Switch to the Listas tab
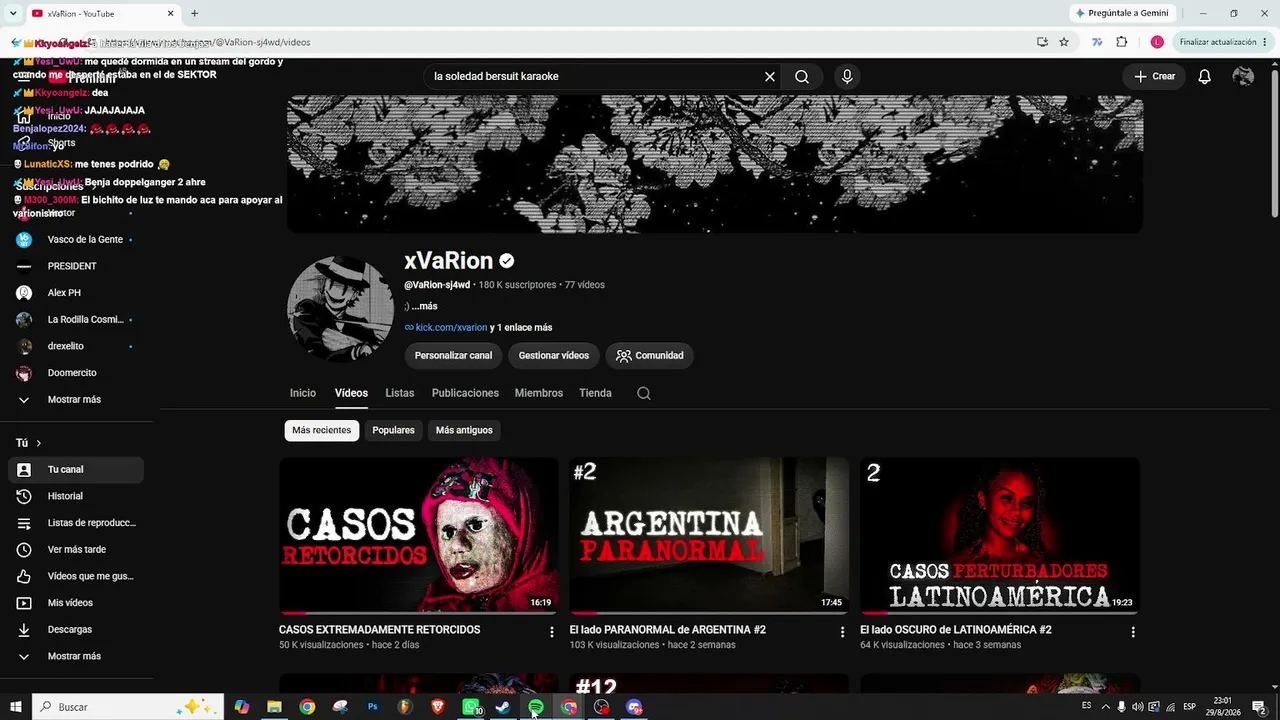1280x720 pixels. coord(400,393)
